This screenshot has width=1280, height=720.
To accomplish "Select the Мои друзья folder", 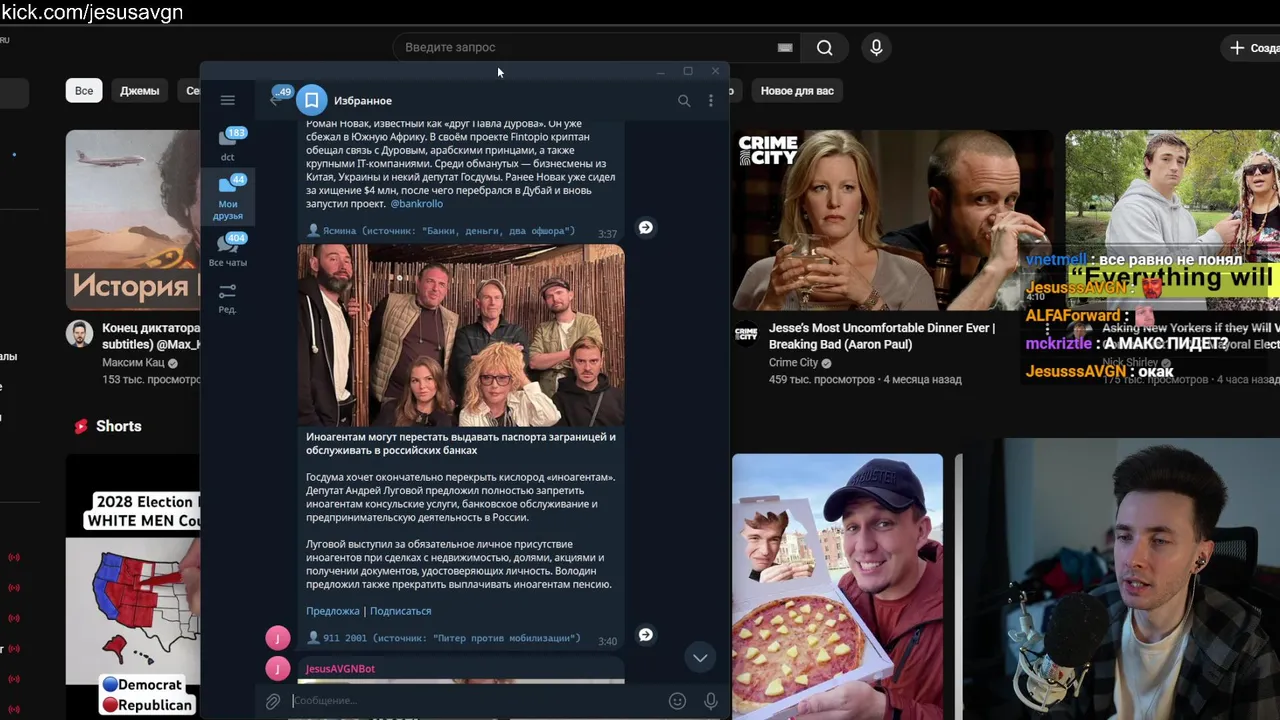I will 228,197.
